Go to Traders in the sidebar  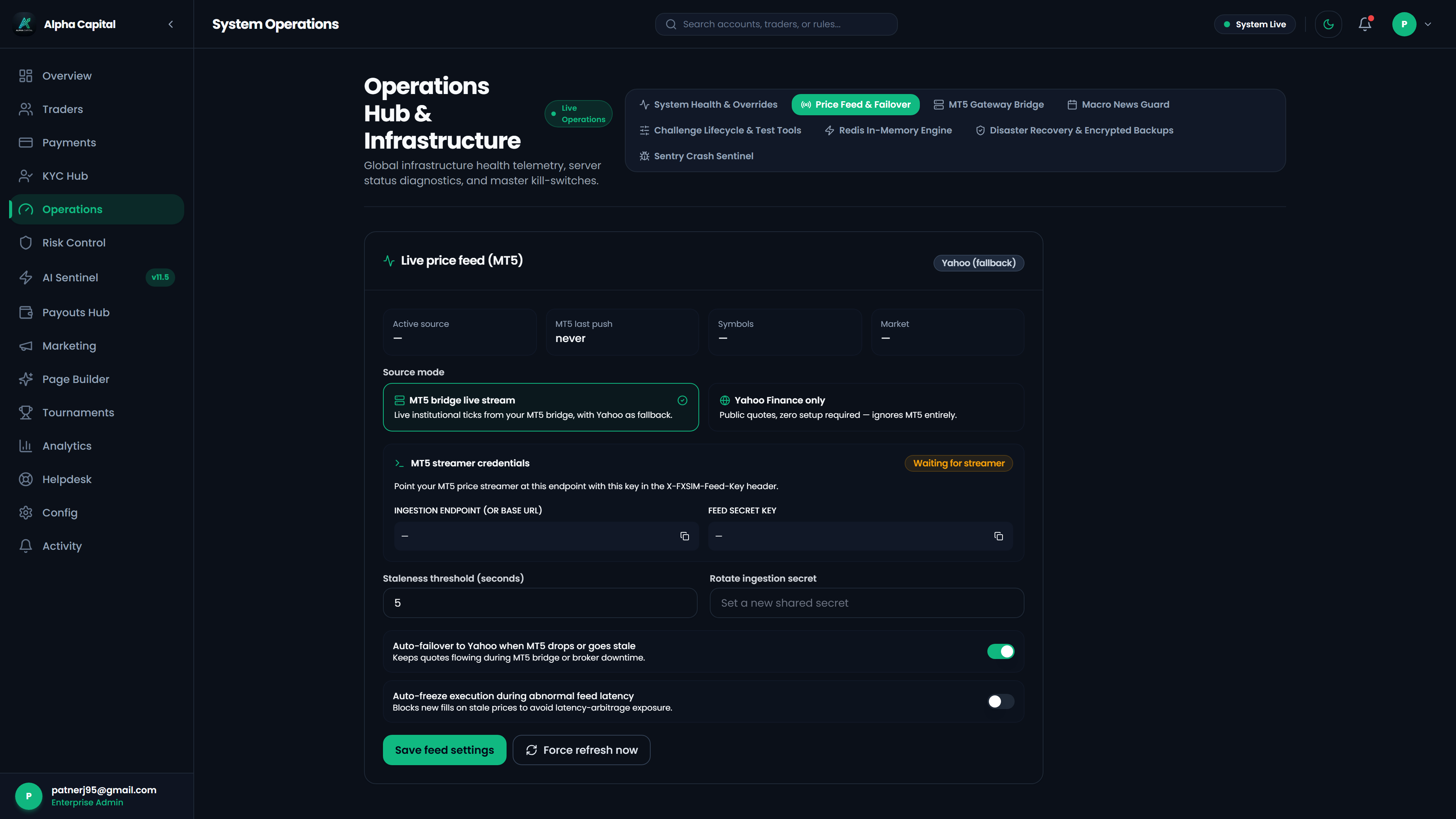pyautogui.click(x=97, y=109)
